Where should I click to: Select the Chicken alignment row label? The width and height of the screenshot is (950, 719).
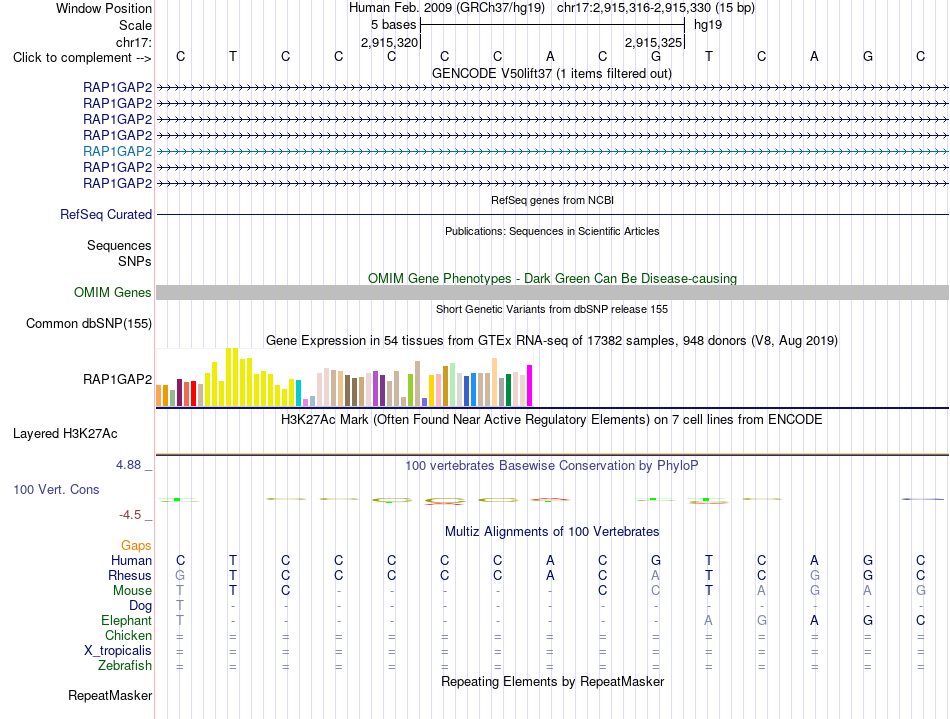[x=128, y=635]
